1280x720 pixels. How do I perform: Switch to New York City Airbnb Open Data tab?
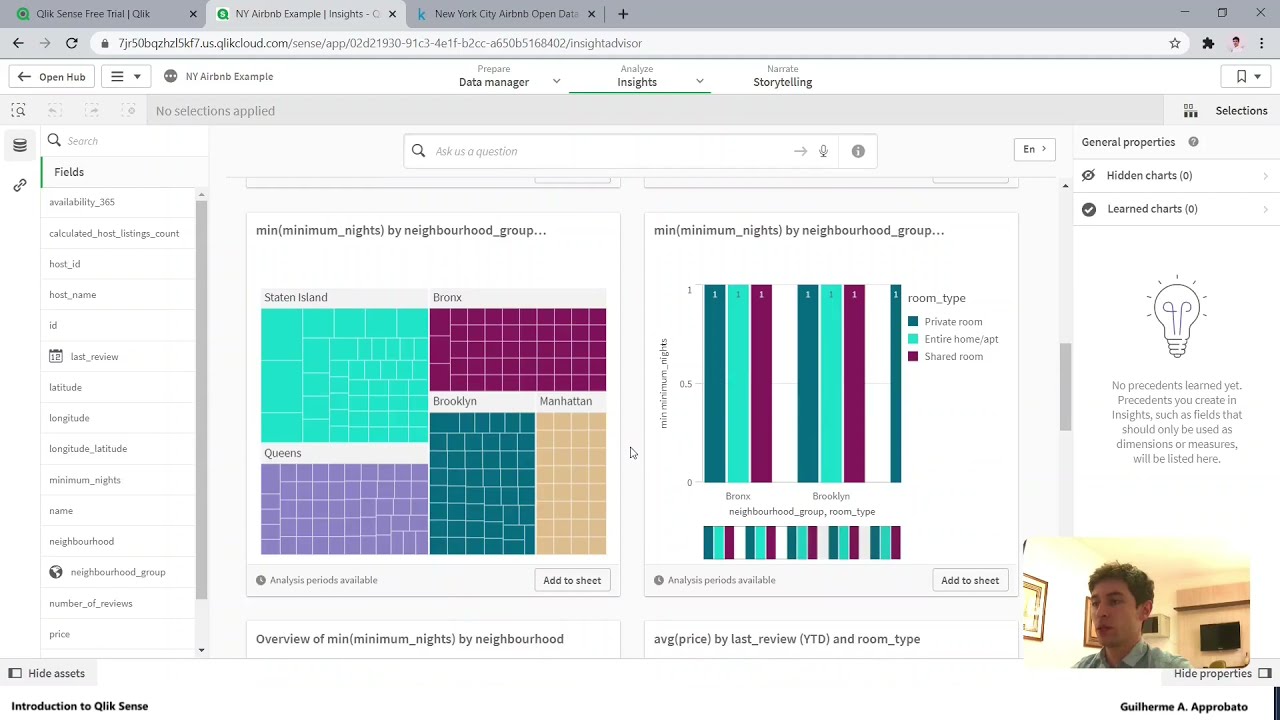tap(506, 14)
